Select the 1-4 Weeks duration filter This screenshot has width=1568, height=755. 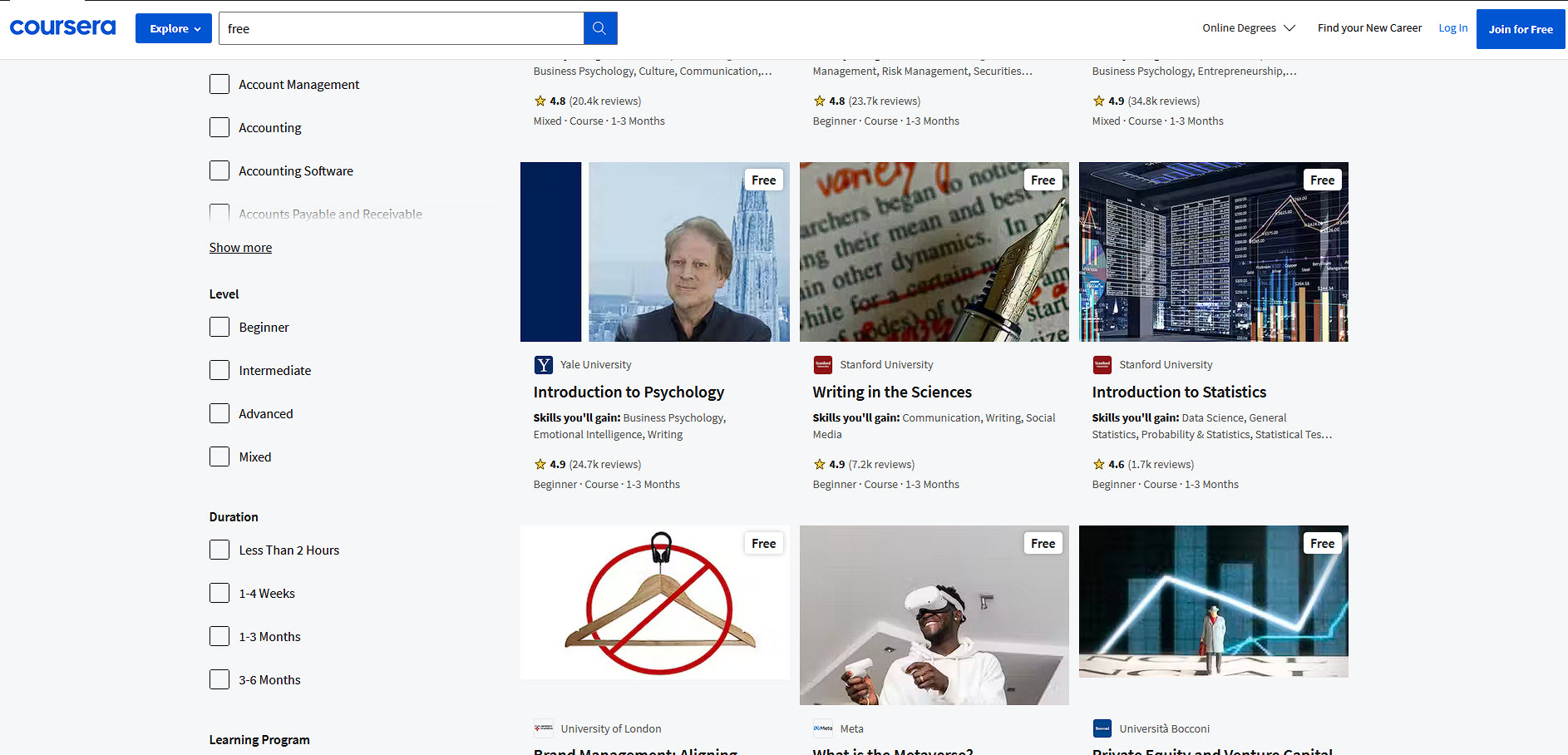tap(219, 593)
